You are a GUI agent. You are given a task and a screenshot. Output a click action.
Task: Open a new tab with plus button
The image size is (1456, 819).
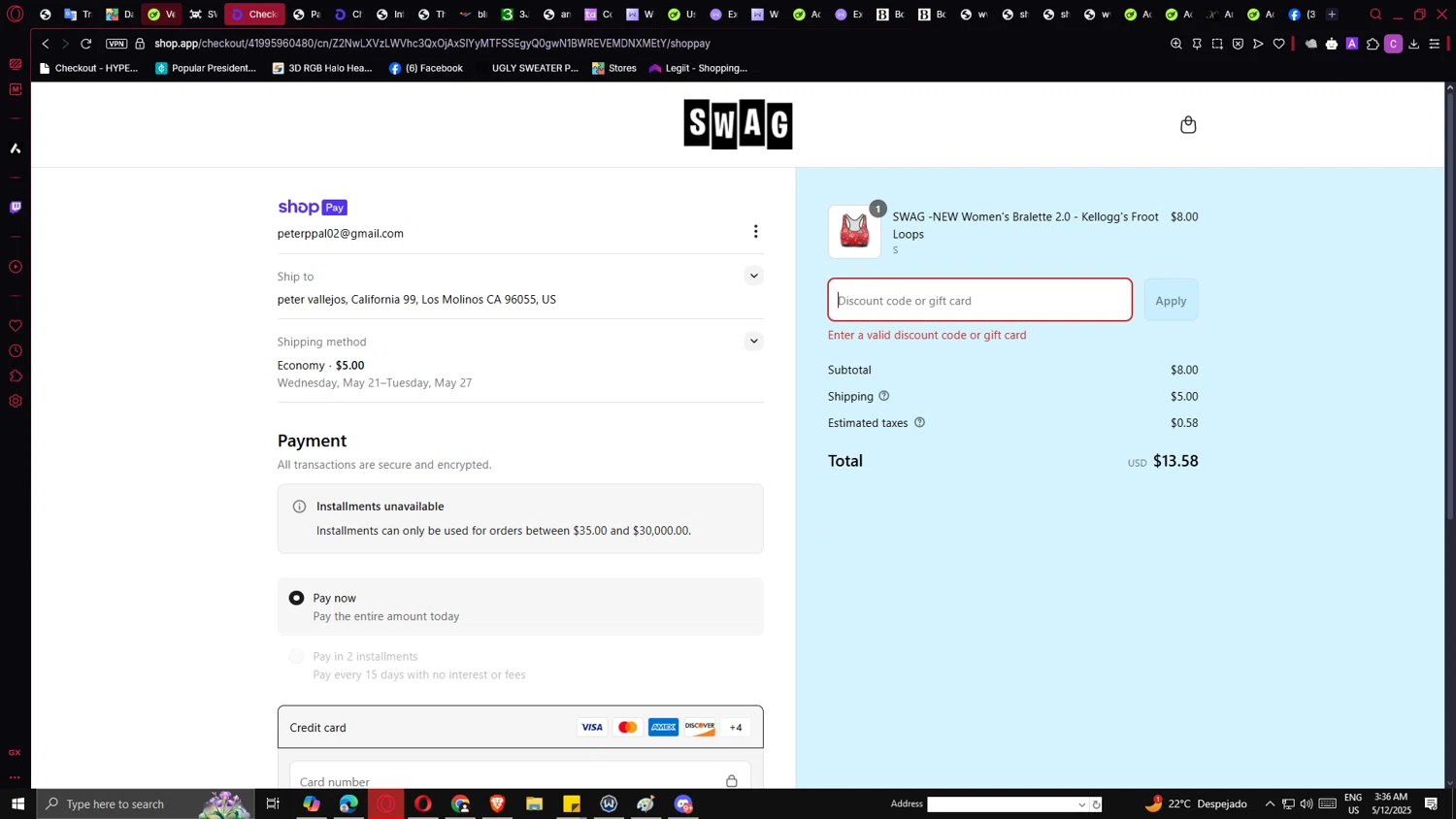click(1332, 15)
